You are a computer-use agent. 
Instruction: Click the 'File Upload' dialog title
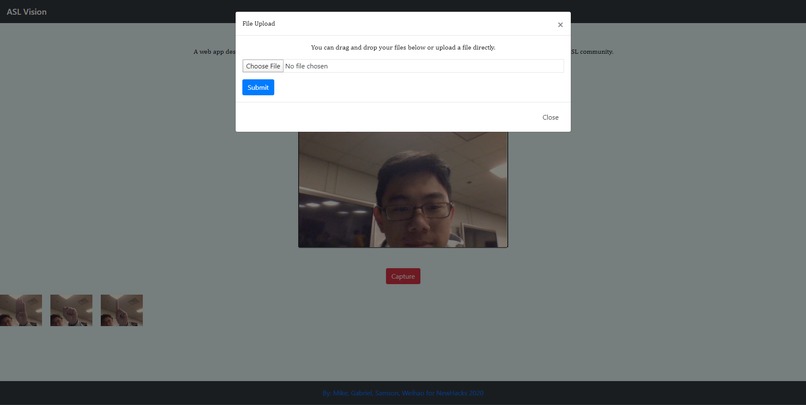click(259, 24)
